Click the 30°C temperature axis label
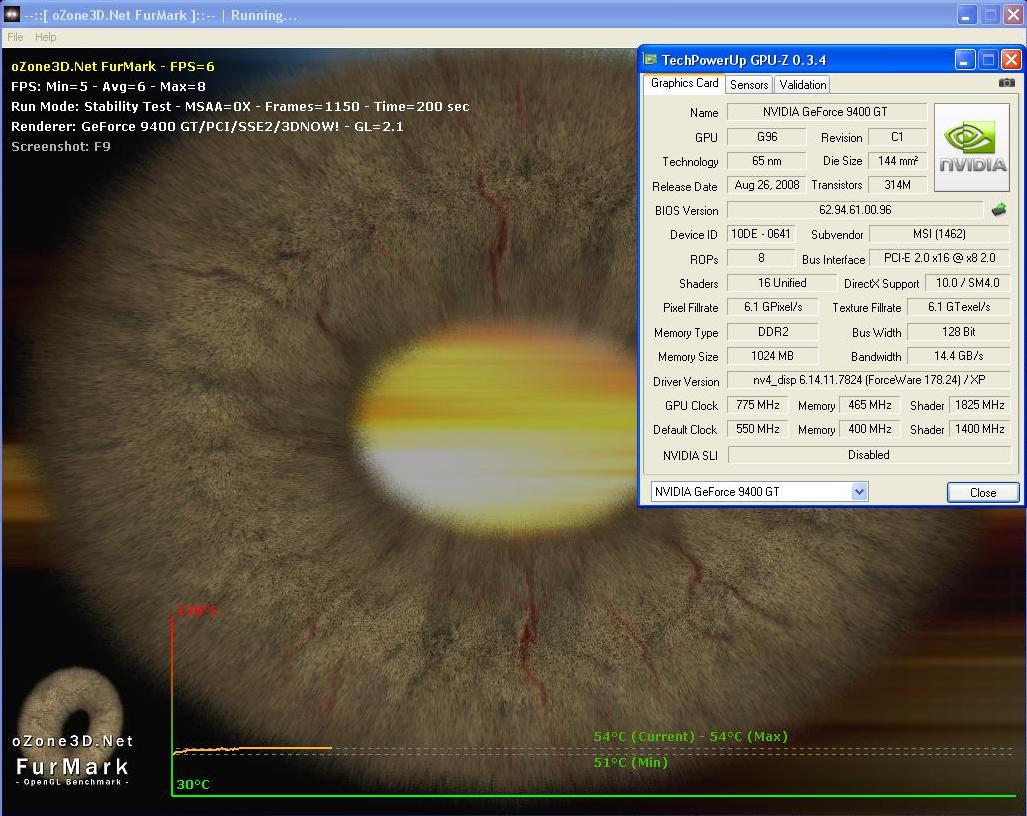 pyautogui.click(x=193, y=784)
